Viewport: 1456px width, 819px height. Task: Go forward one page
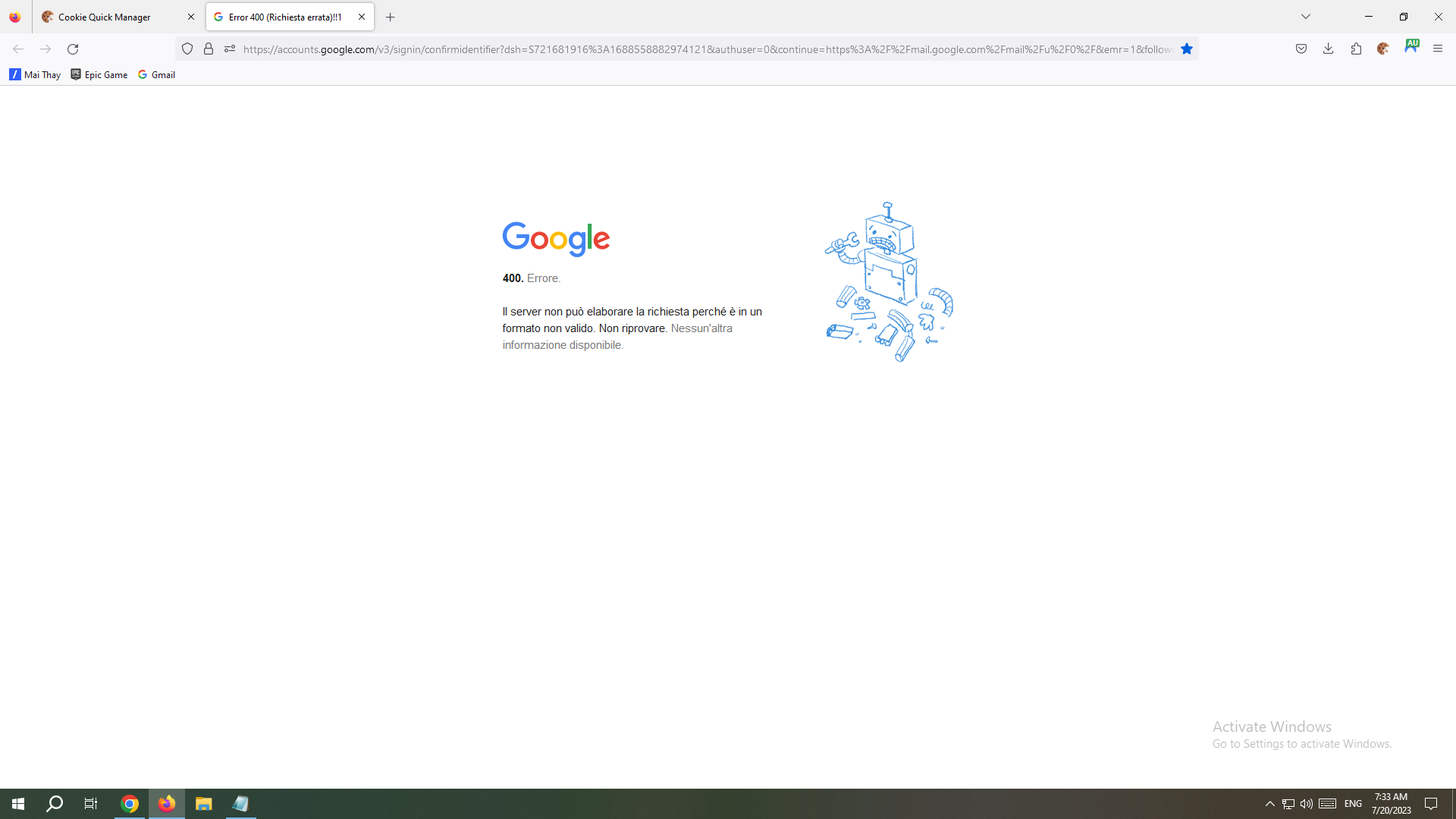(45, 49)
